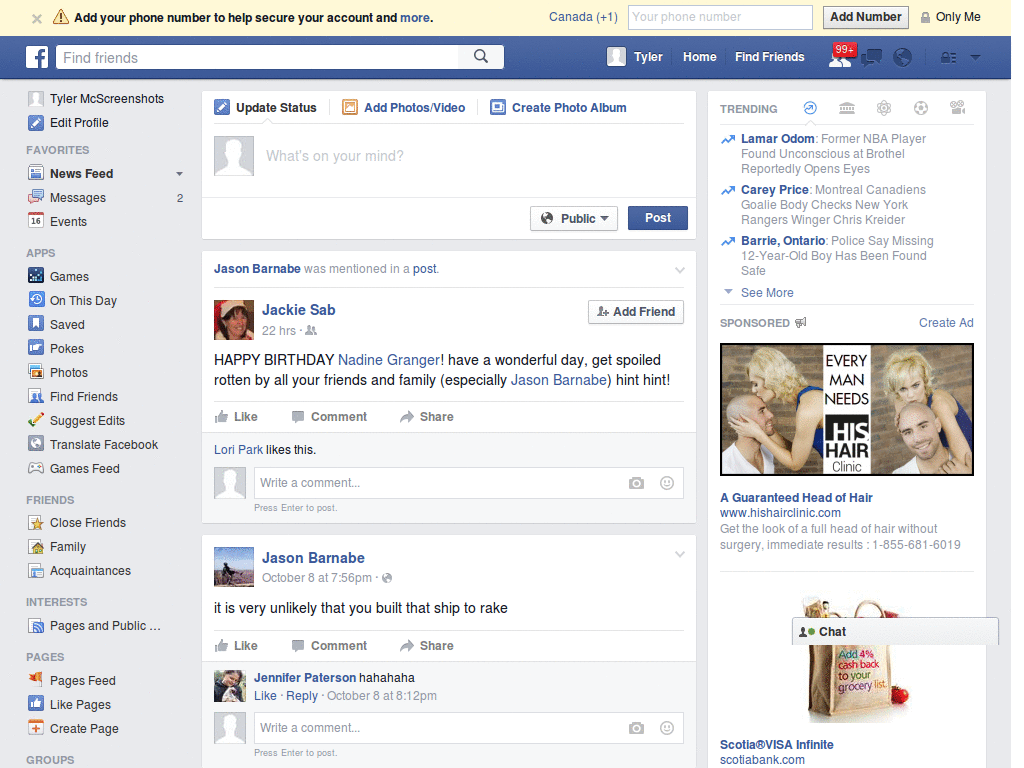
Task: Click the Facebook logo icon
Action: [37, 57]
